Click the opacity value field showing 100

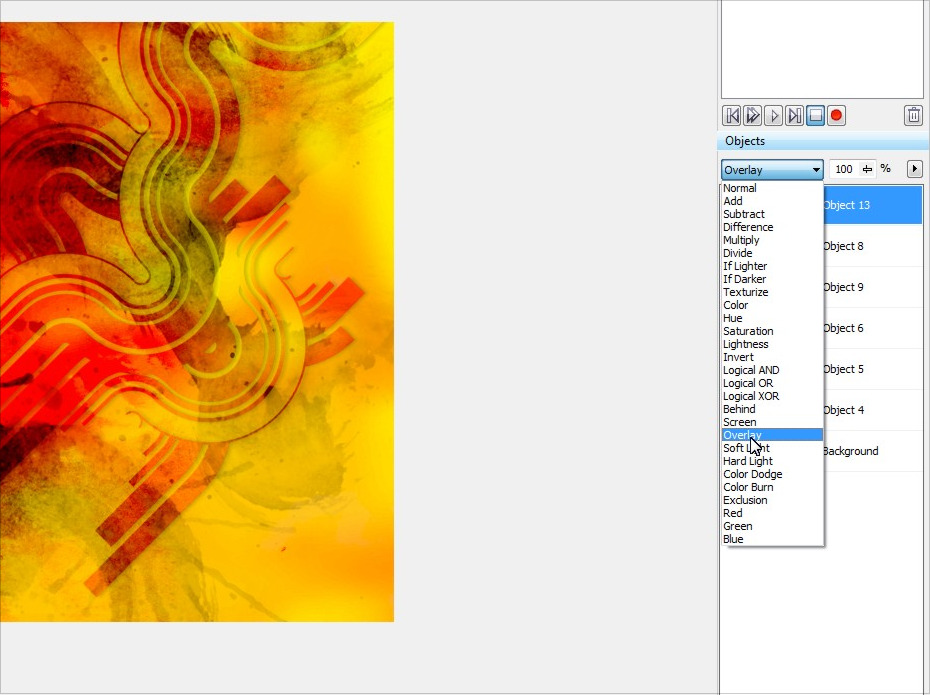coord(844,169)
